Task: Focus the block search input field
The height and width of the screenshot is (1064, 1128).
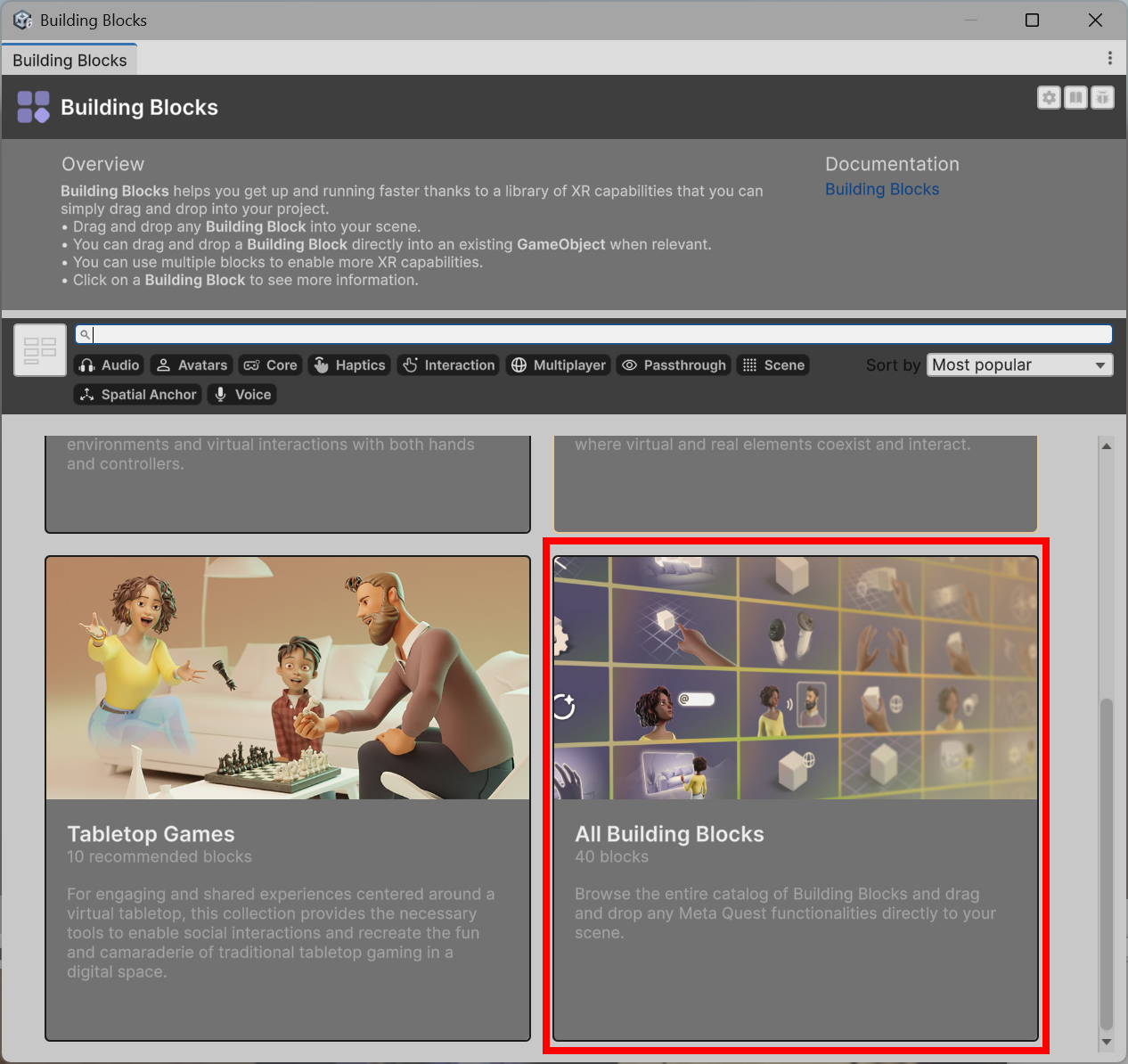Action: click(593, 334)
